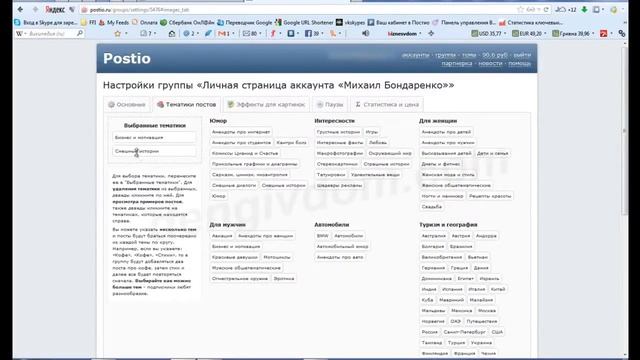
Task: Click the Дети и семья topic tag
Action: point(492,153)
